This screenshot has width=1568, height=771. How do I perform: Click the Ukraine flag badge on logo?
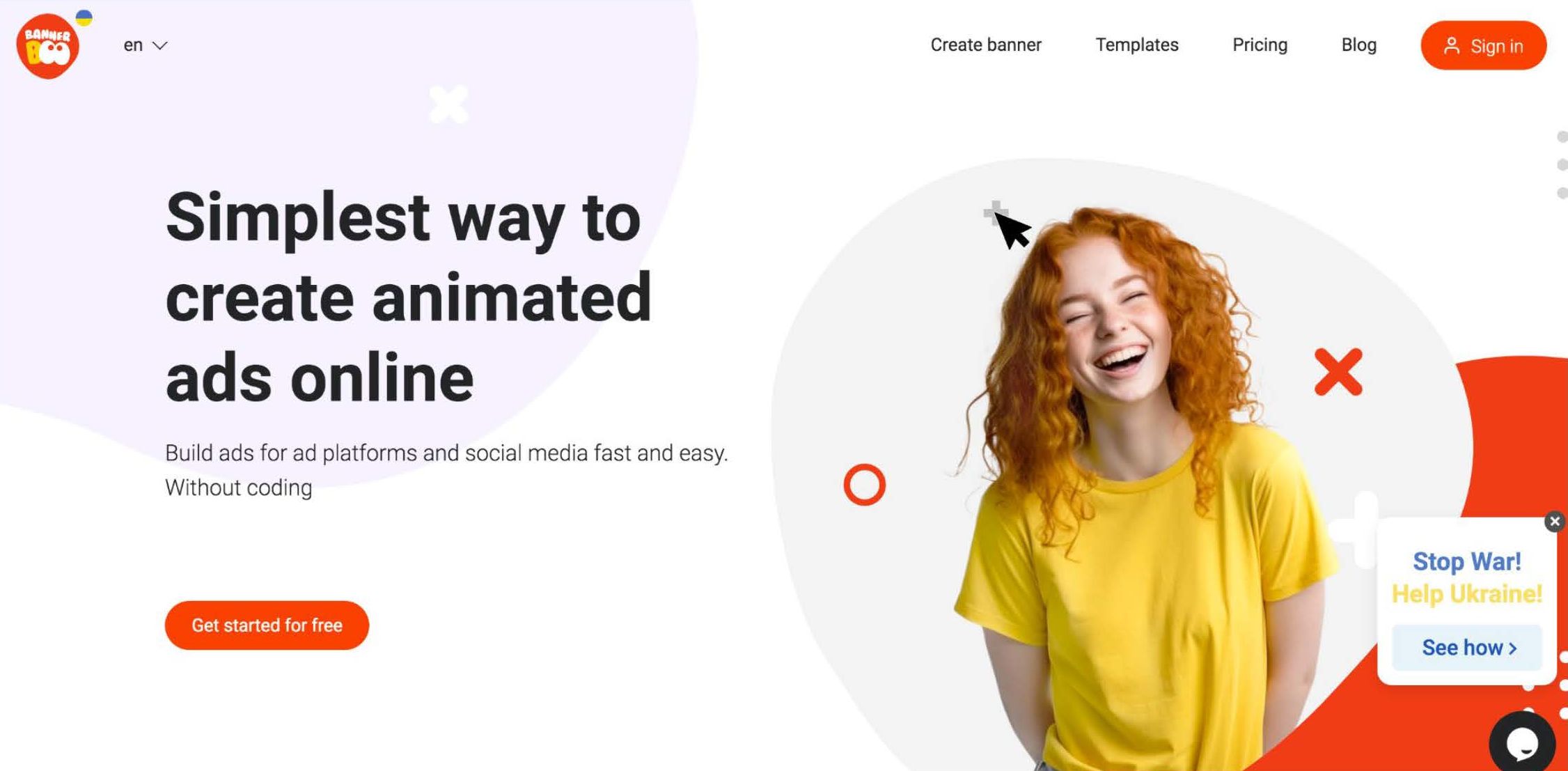coord(84,17)
